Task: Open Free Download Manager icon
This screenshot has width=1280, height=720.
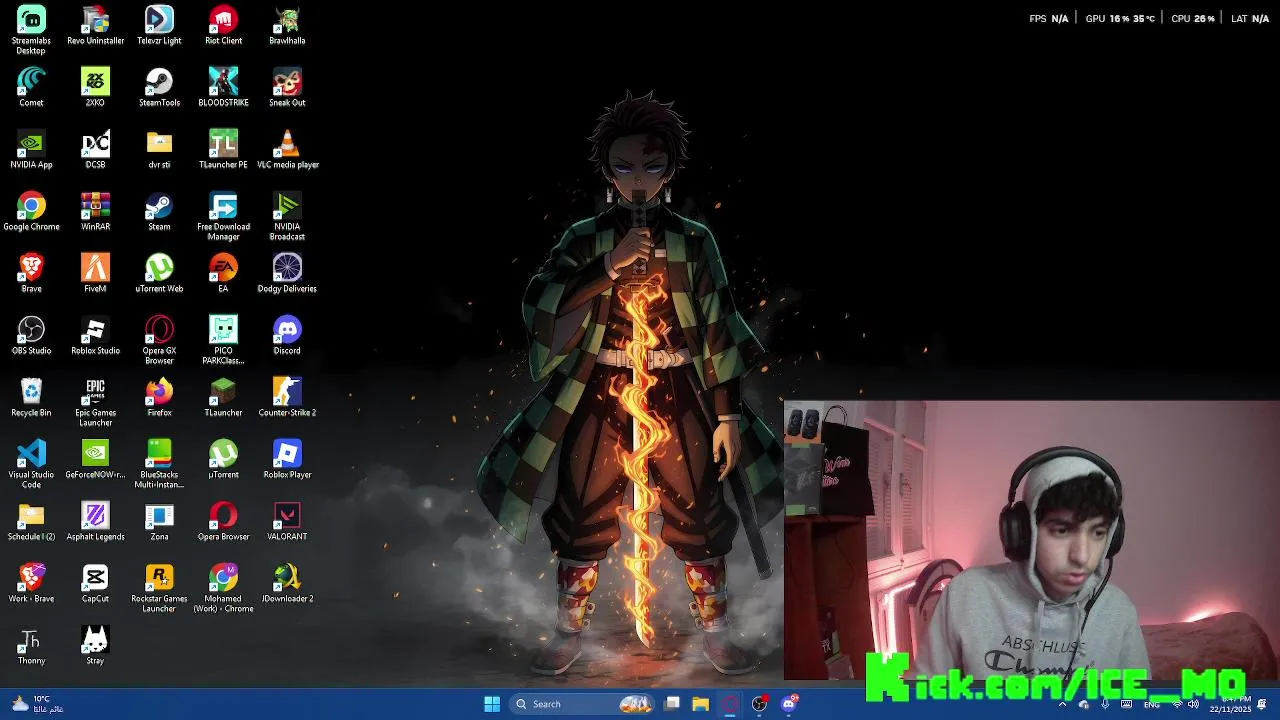Action: point(223,216)
